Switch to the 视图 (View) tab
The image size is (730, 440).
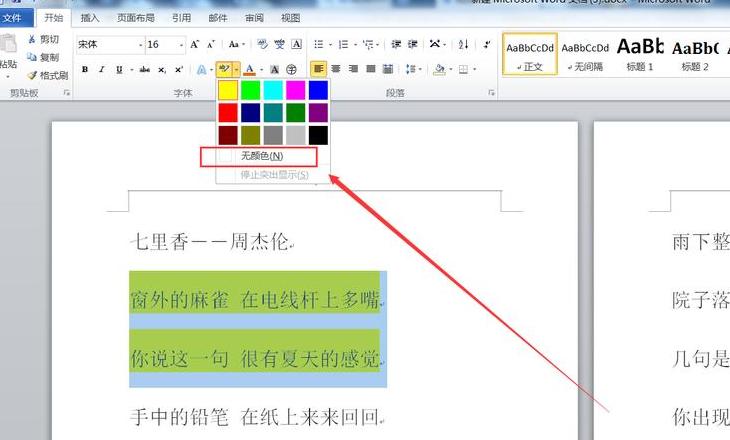290,18
